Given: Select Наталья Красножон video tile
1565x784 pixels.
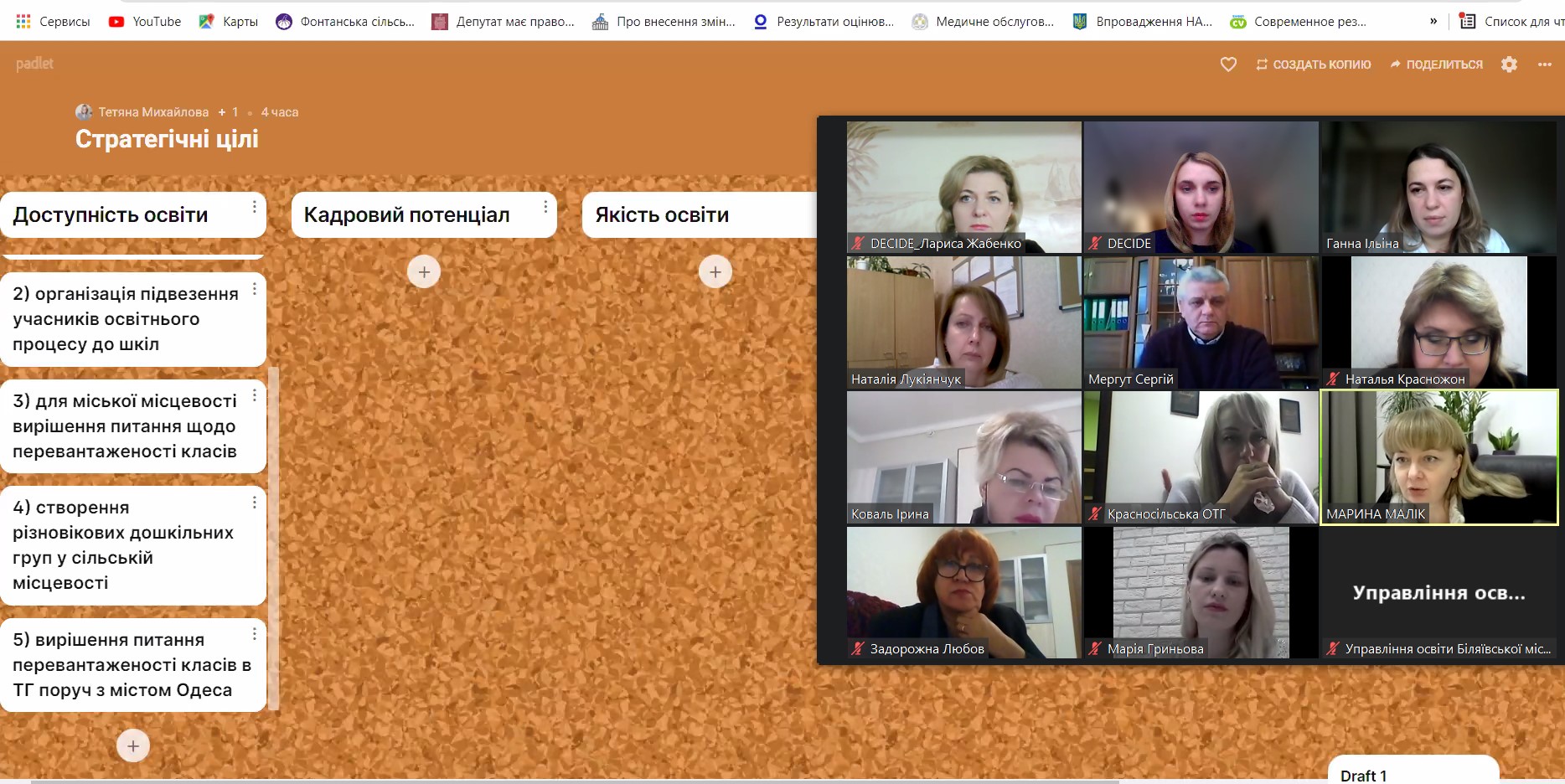Looking at the screenshot, I should click(x=1438, y=322).
